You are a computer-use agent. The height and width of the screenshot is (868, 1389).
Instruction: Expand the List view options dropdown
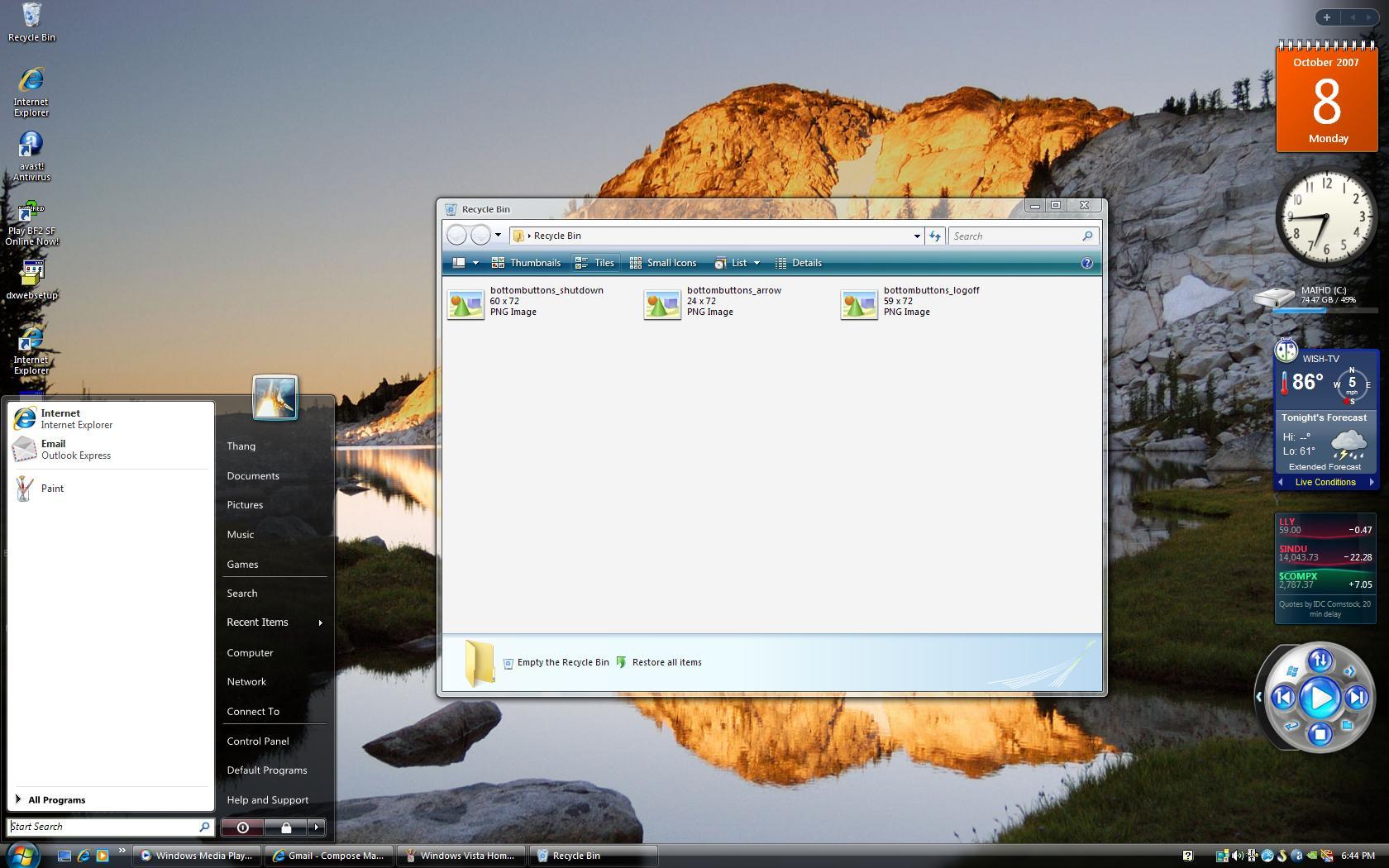click(x=756, y=263)
